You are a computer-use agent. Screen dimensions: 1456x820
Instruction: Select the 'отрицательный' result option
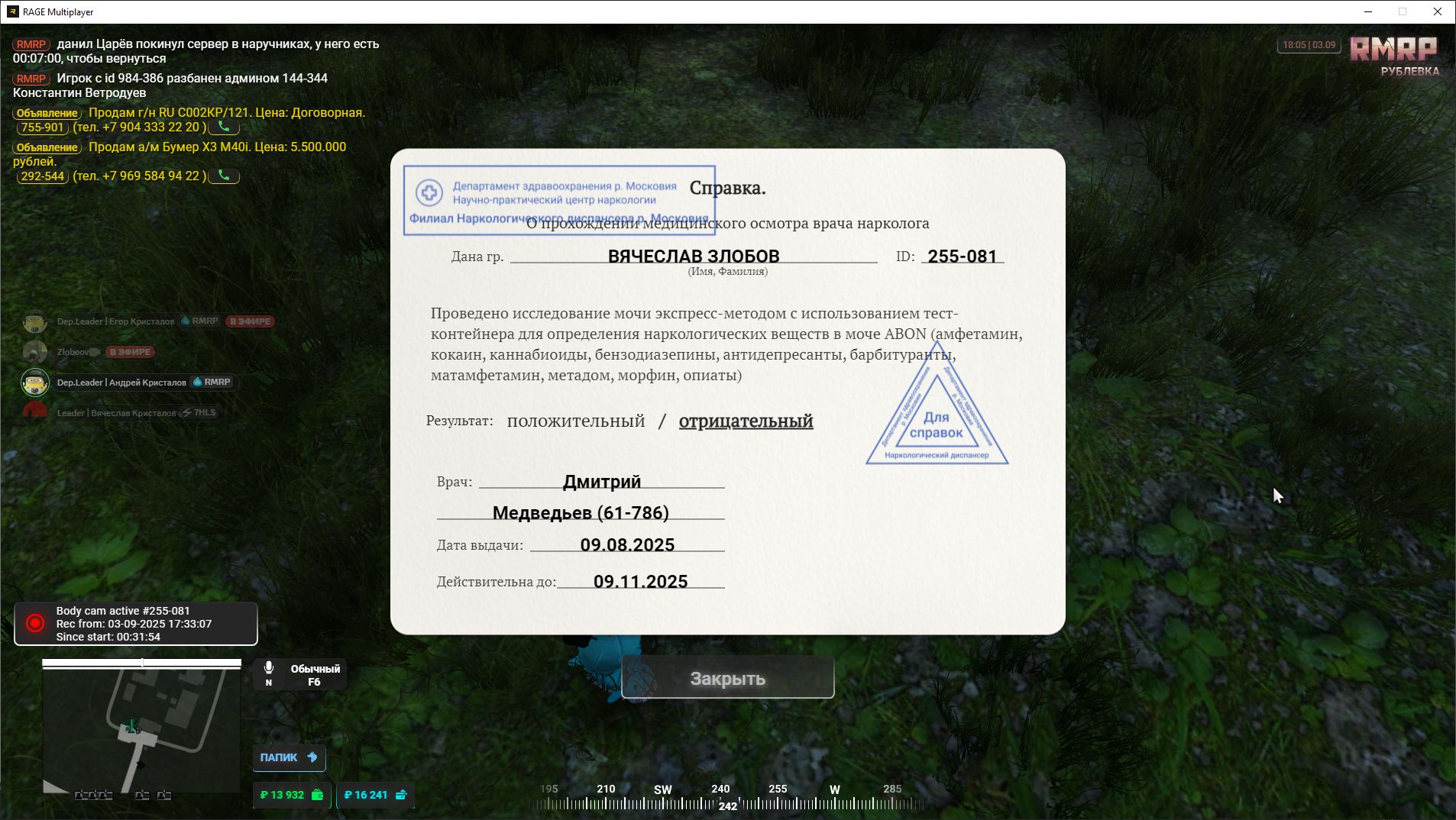[x=746, y=421]
